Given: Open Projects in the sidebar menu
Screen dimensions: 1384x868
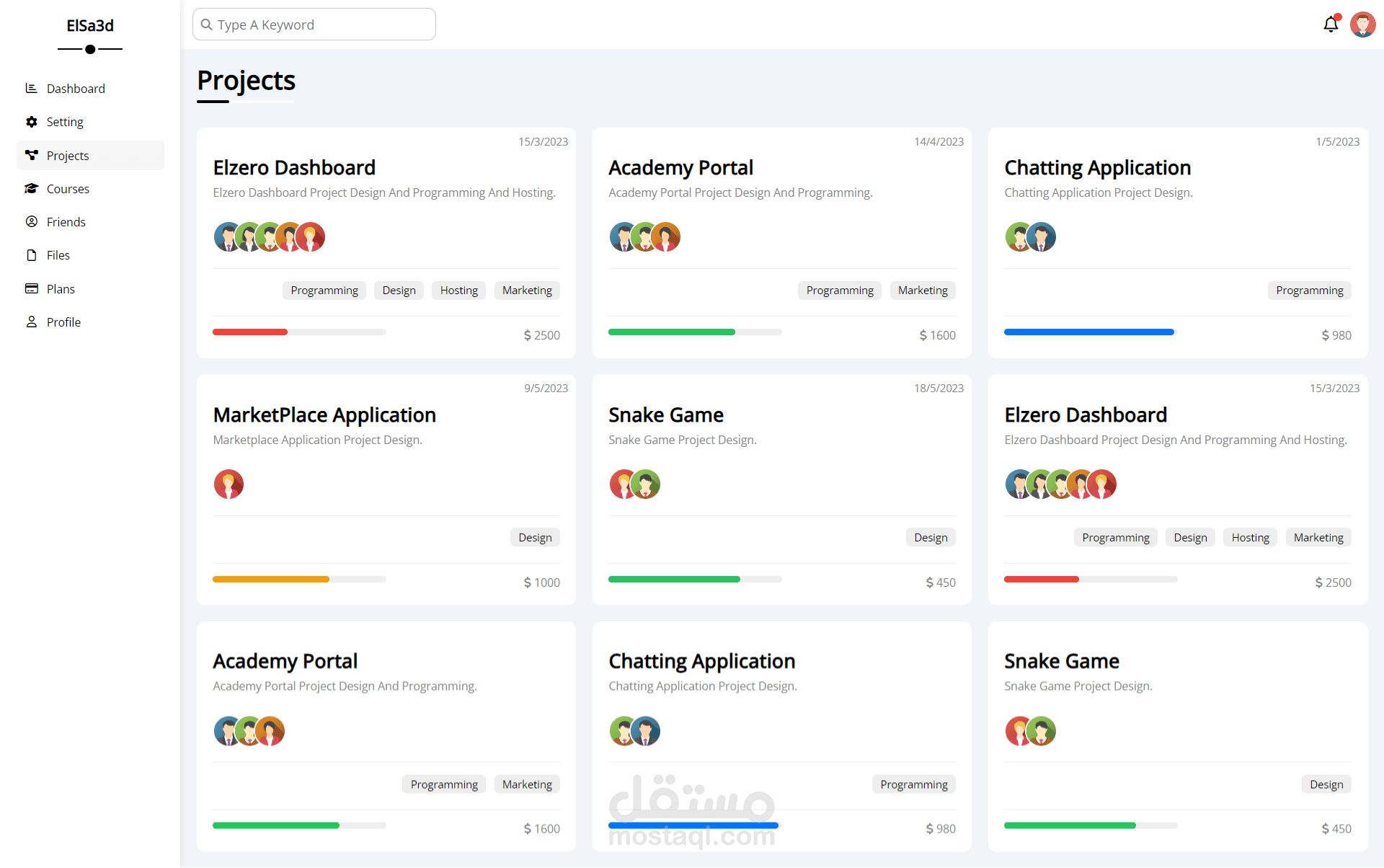Looking at the screenshot, I should pos(68,156).
